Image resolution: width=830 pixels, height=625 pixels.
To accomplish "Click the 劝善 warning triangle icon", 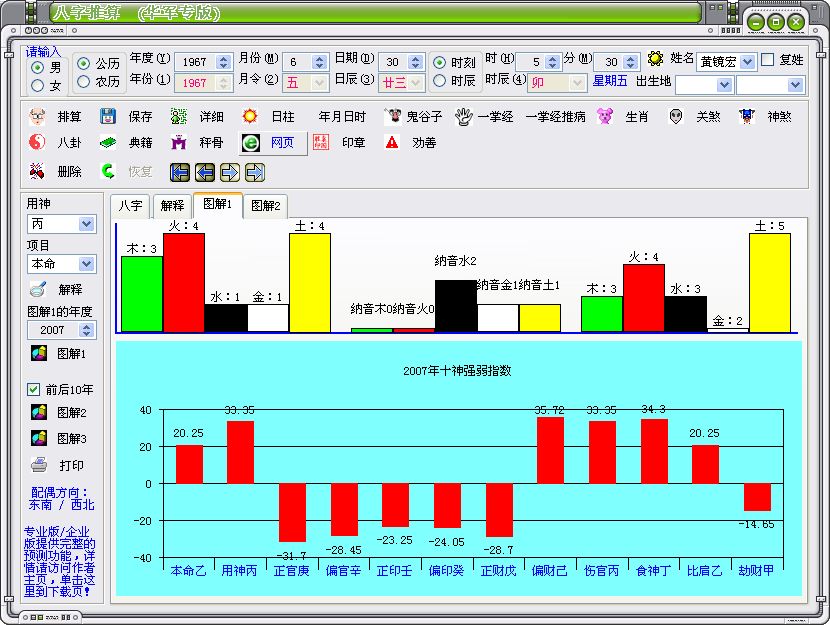I will [392, 143].
